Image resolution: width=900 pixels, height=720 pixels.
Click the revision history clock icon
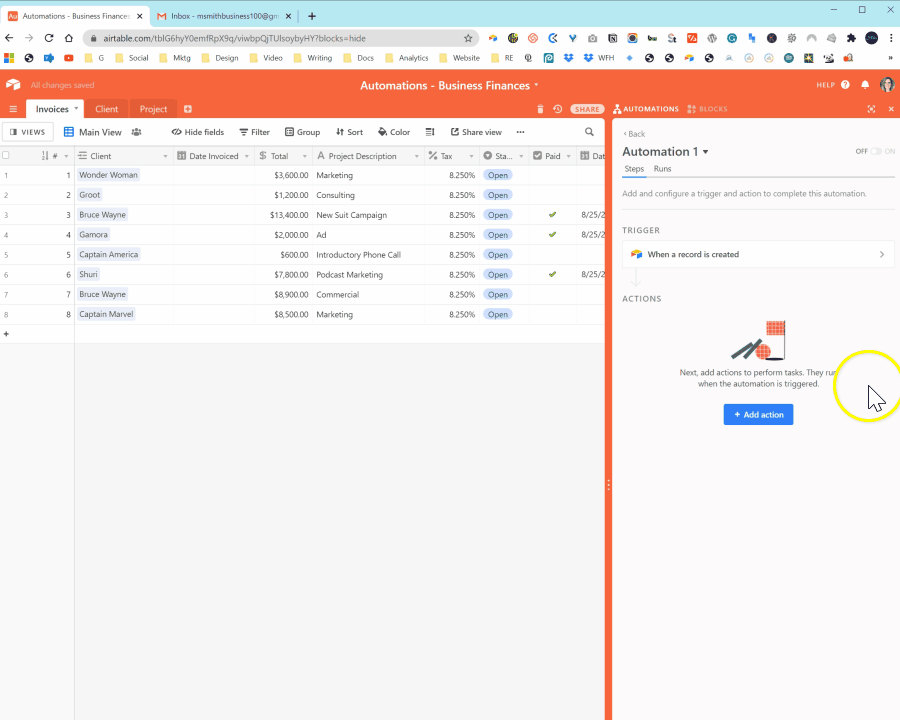coord(557,108)
